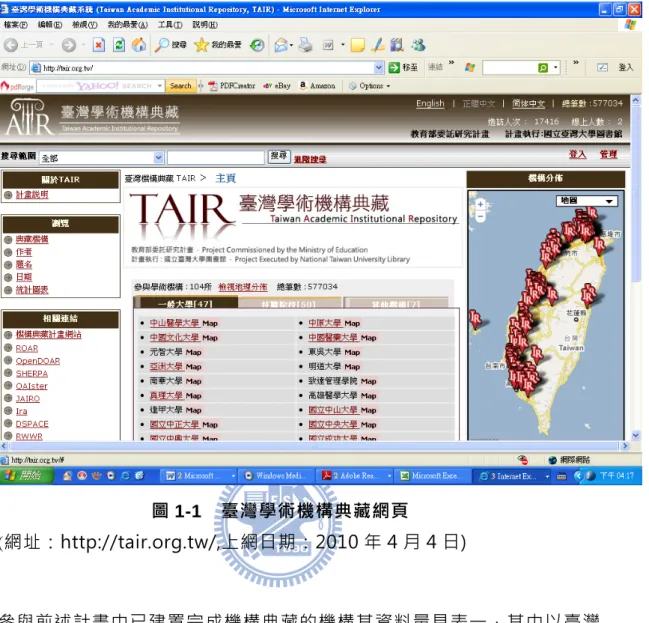Click the Mail envelope icon

pos(281,45)
